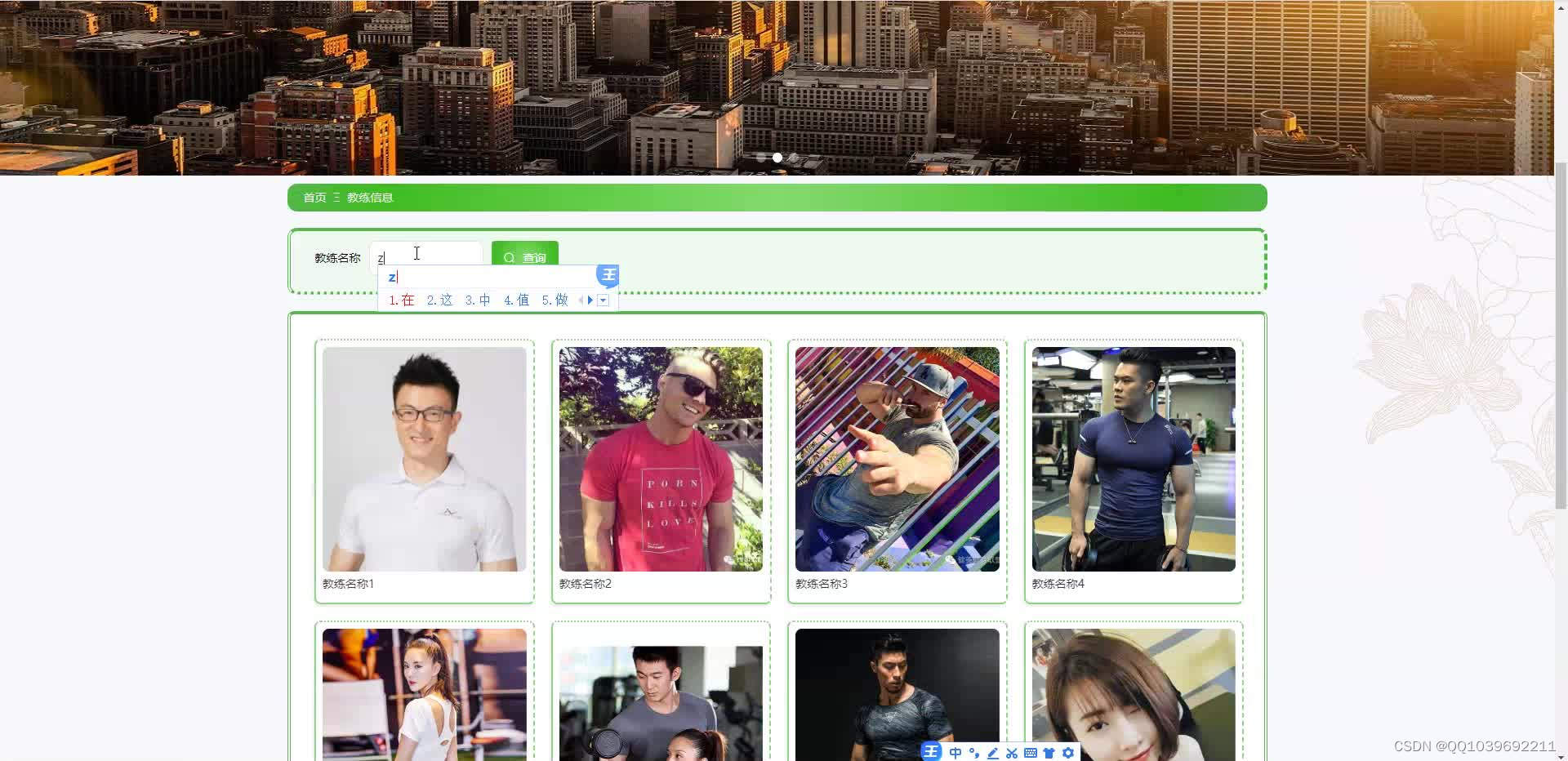
Task: Select candidate 5 '做'
Action: tap(555, 300)
